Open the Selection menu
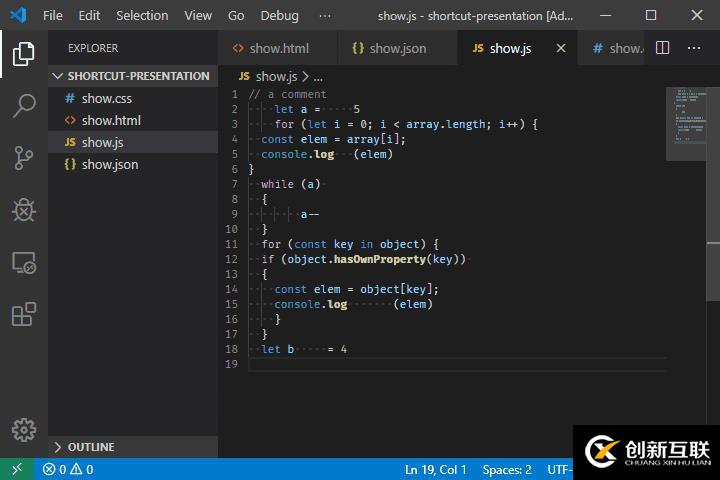 [x=142, y=16]
